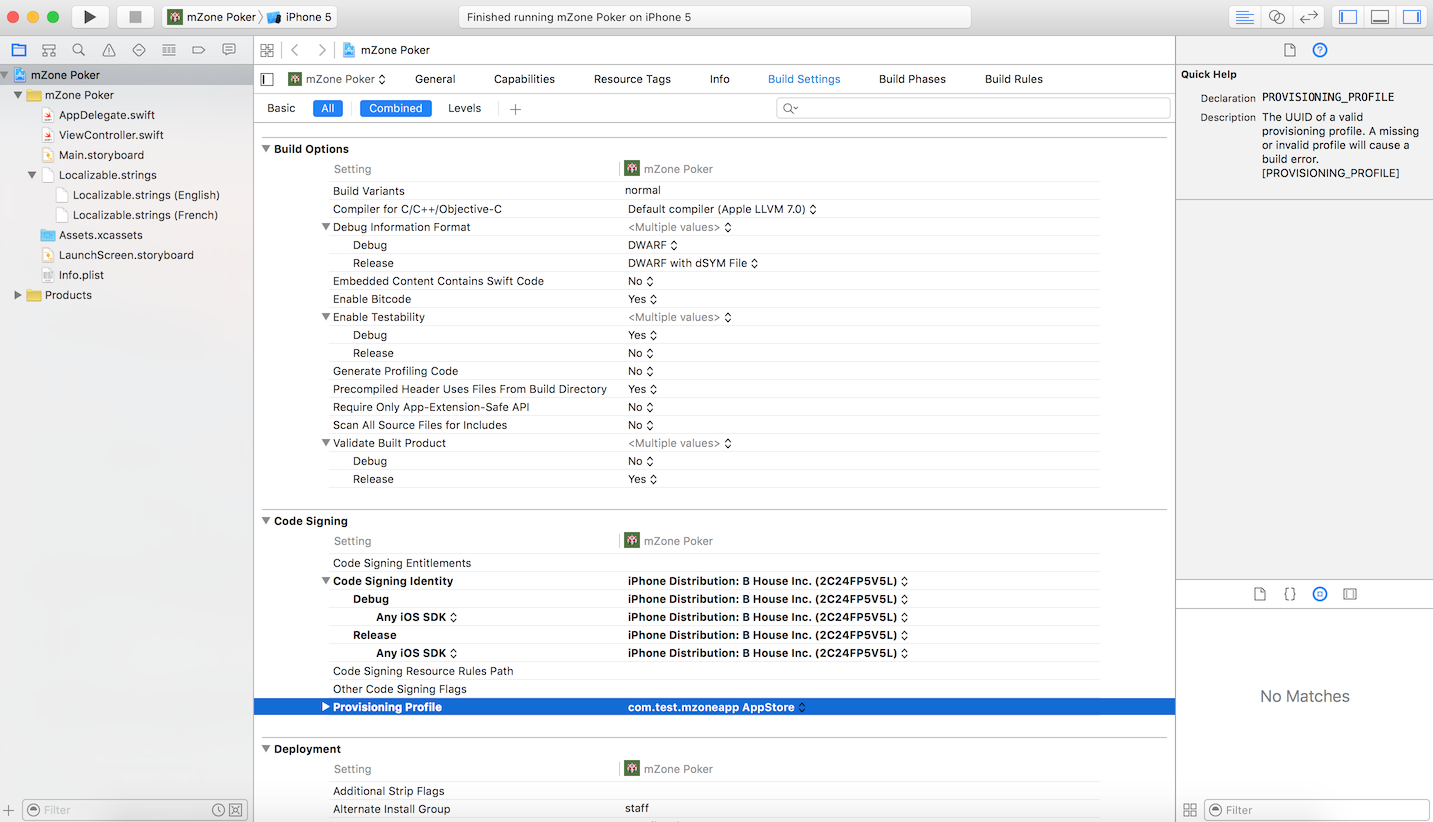The height and width of the screenshot is (822, 1433).
Task: Expand the Provisioning Profile row
Action: 326,707
